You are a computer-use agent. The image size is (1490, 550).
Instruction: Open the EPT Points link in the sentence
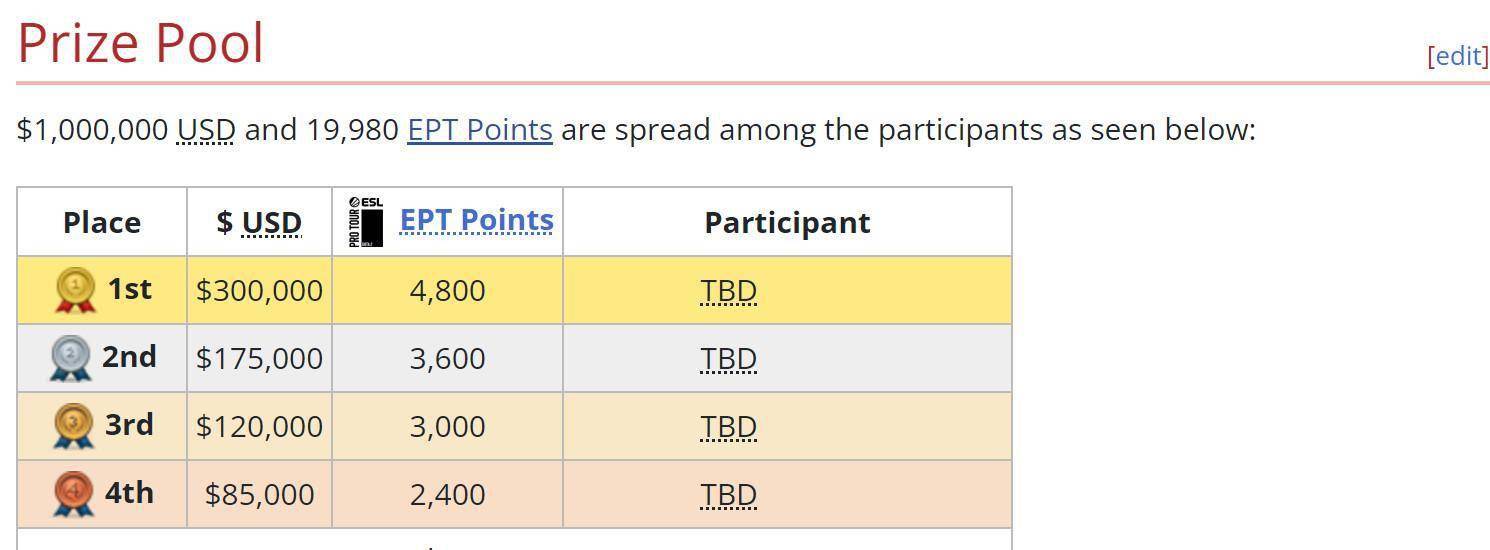point(480,130)
